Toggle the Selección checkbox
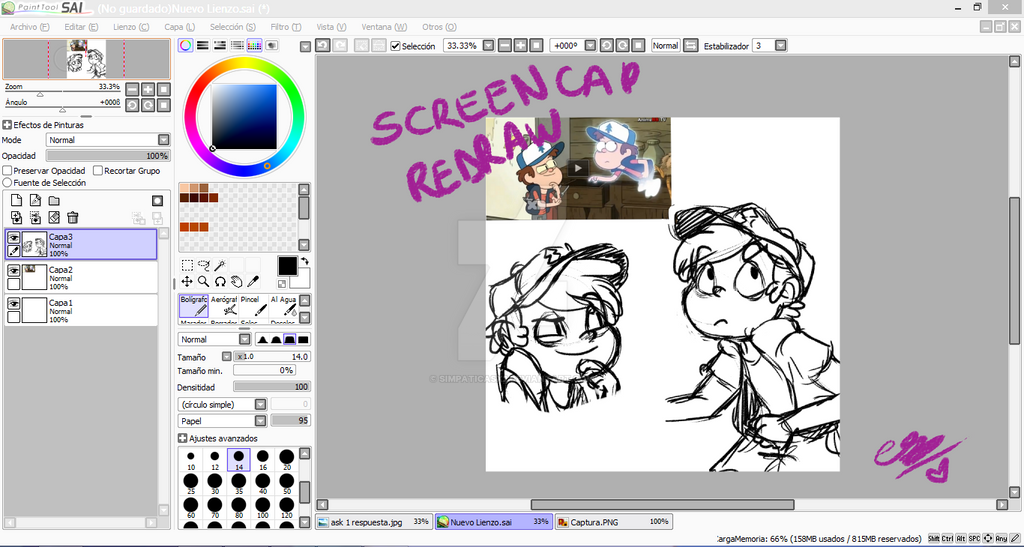The width and height of the screenshot is (1024, 547). tap(394, 46)
